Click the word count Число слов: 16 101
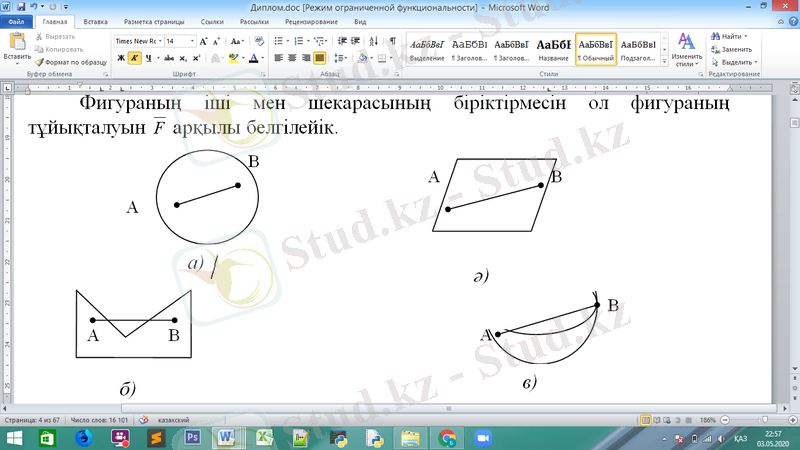Screen dimensions: 800x450 (x=99, y=420)
